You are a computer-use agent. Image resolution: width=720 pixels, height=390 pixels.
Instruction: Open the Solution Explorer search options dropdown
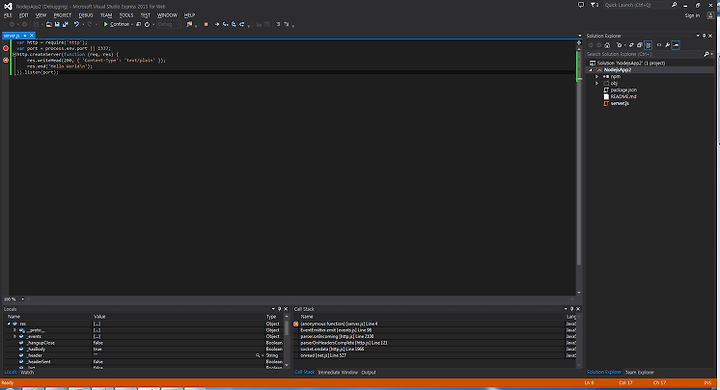711,54
